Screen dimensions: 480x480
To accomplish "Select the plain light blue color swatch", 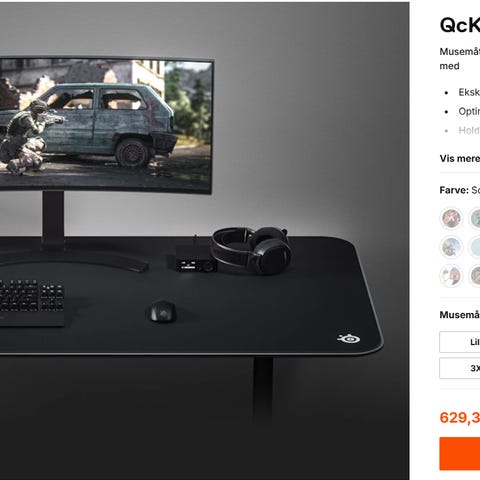I will [x=475, y=247].
